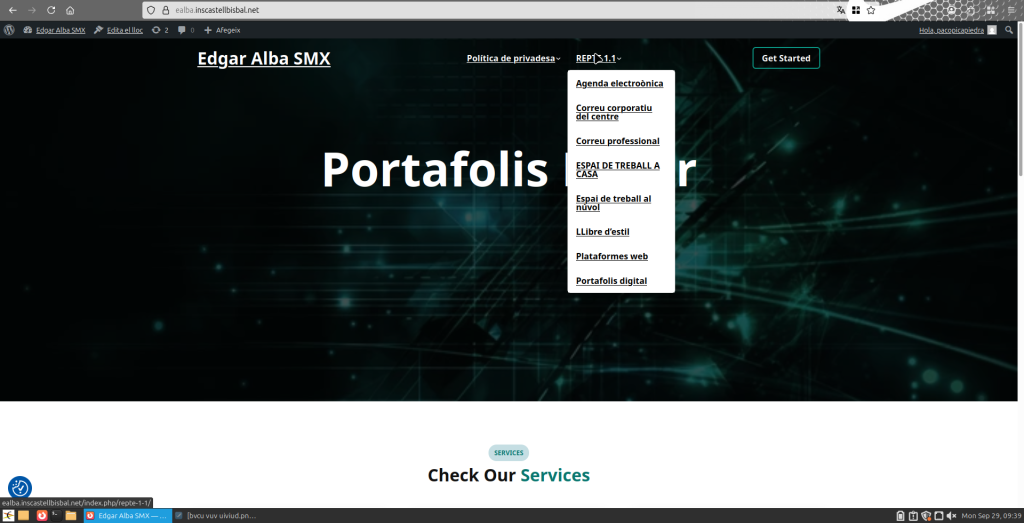Open the comments bubble in admin bar

(186, 30)
